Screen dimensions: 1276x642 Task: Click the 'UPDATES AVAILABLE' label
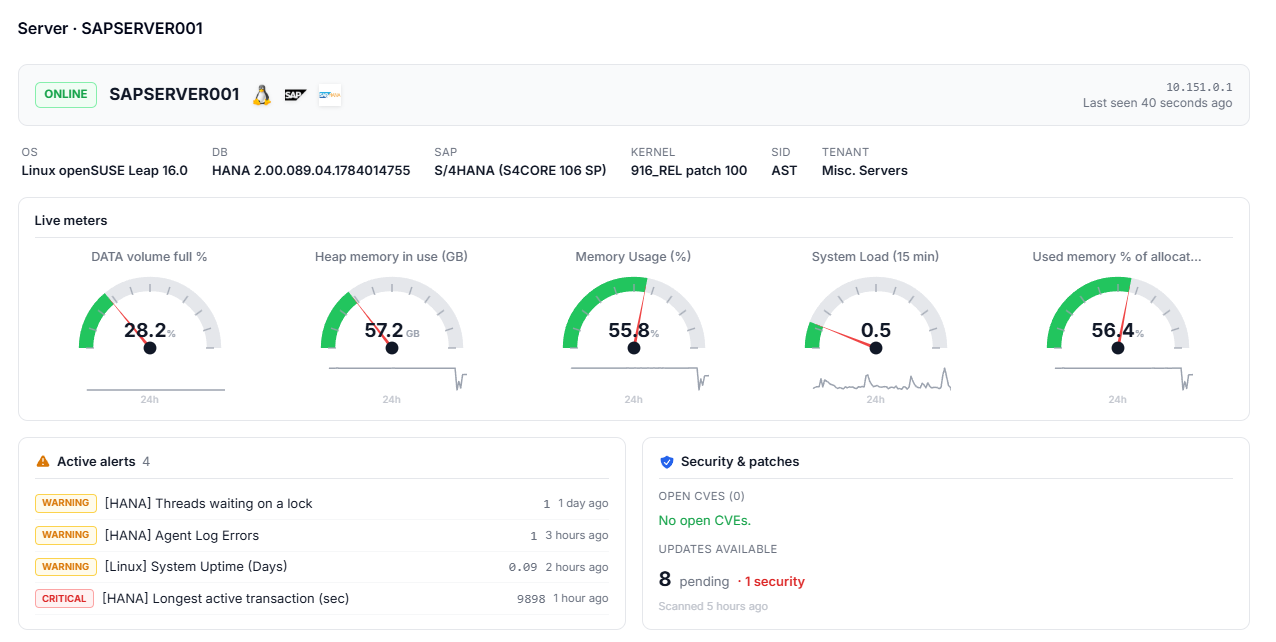718,549
